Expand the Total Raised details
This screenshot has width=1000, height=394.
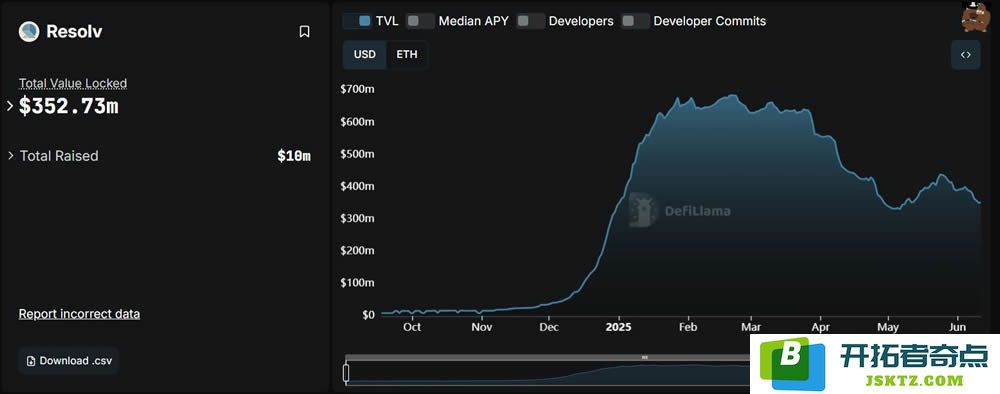[10, 156]
